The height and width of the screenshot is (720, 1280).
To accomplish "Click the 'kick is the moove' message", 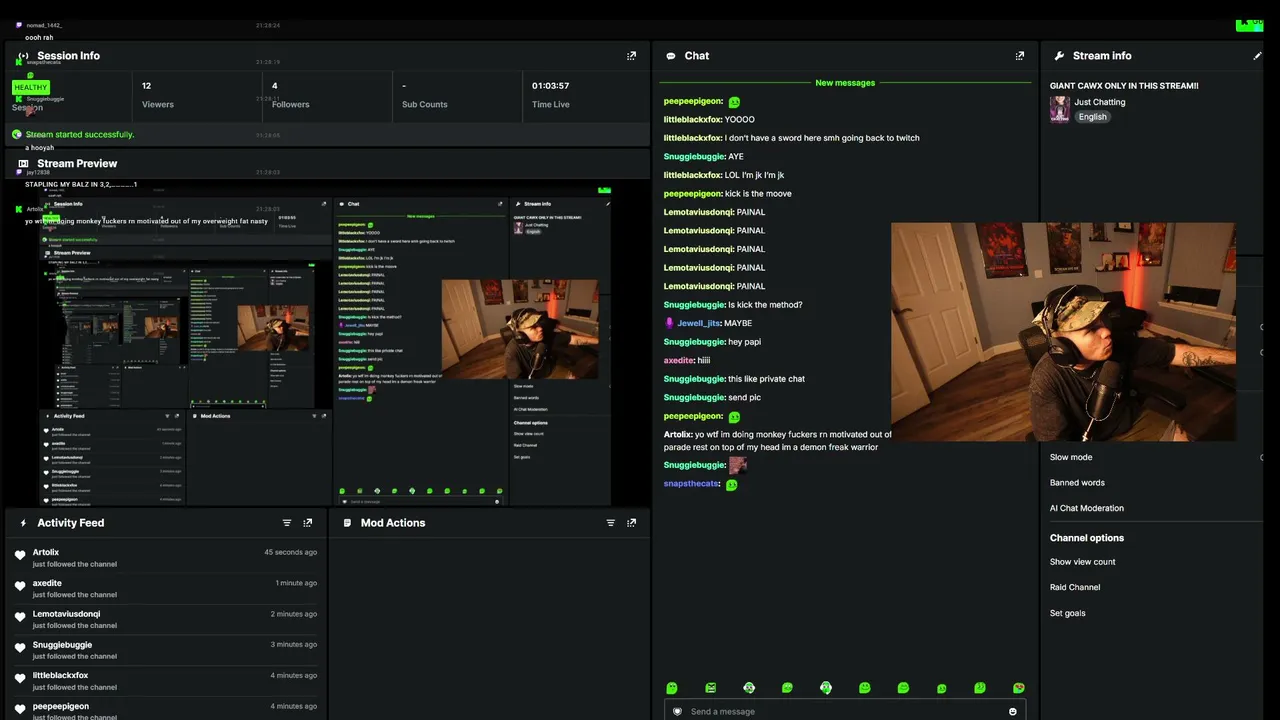I will [758, 194].
